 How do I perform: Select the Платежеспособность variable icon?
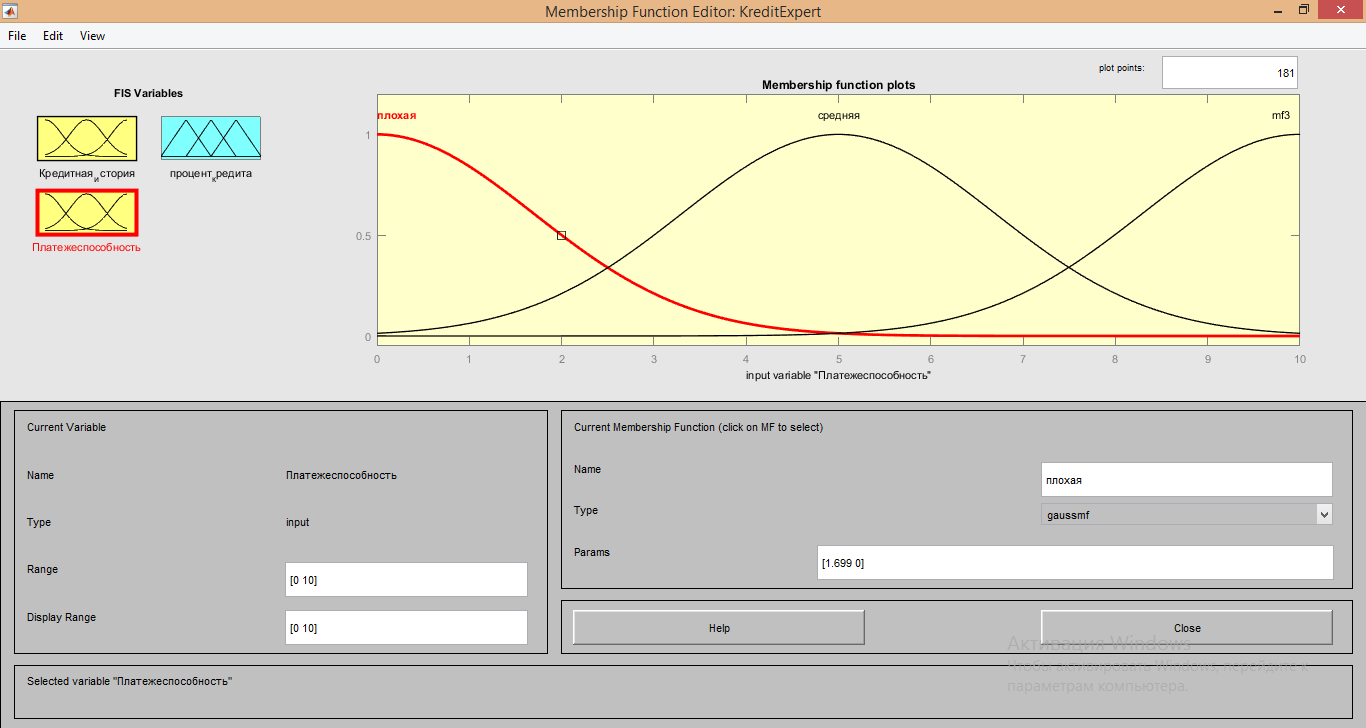[87, 213]
